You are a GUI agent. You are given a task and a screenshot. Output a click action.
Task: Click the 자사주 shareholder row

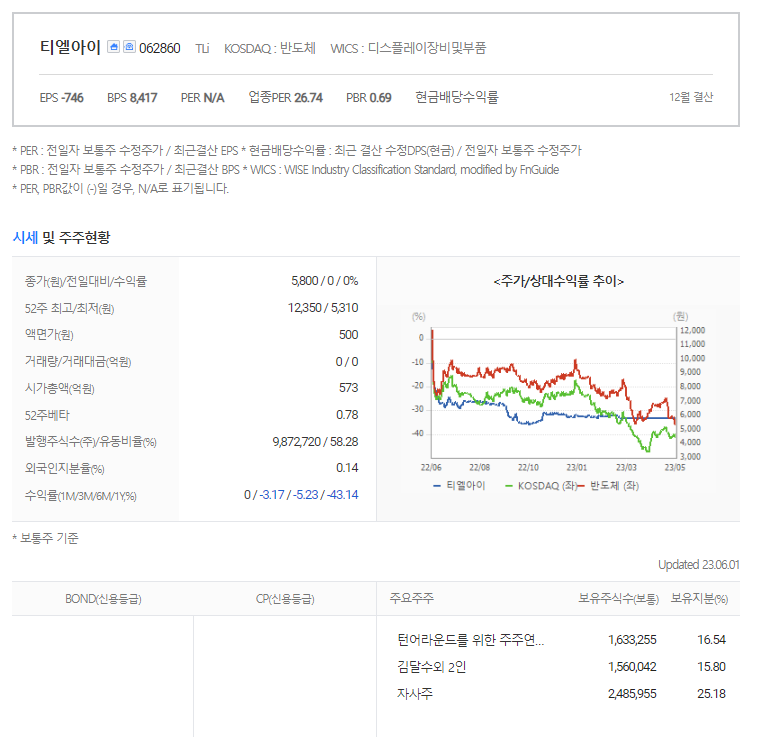[415, 694]
